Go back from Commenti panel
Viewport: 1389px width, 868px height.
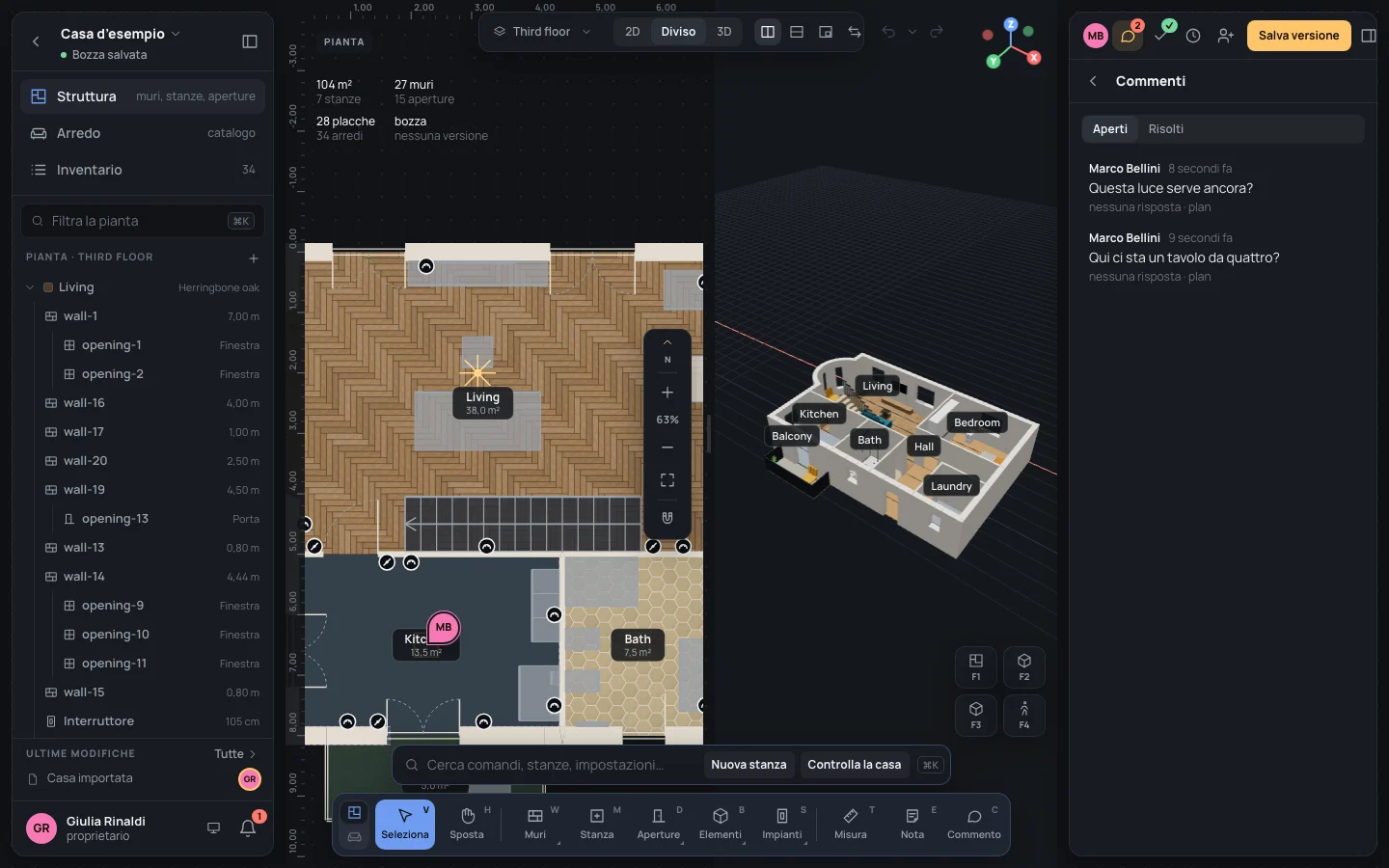(1093, 81)
